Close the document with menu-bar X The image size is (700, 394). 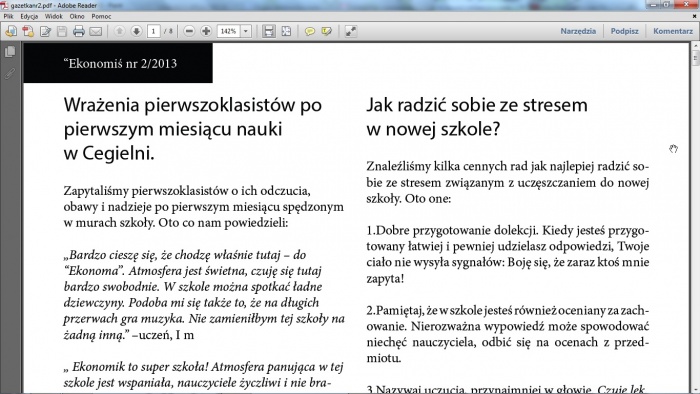tap(694, 16)
